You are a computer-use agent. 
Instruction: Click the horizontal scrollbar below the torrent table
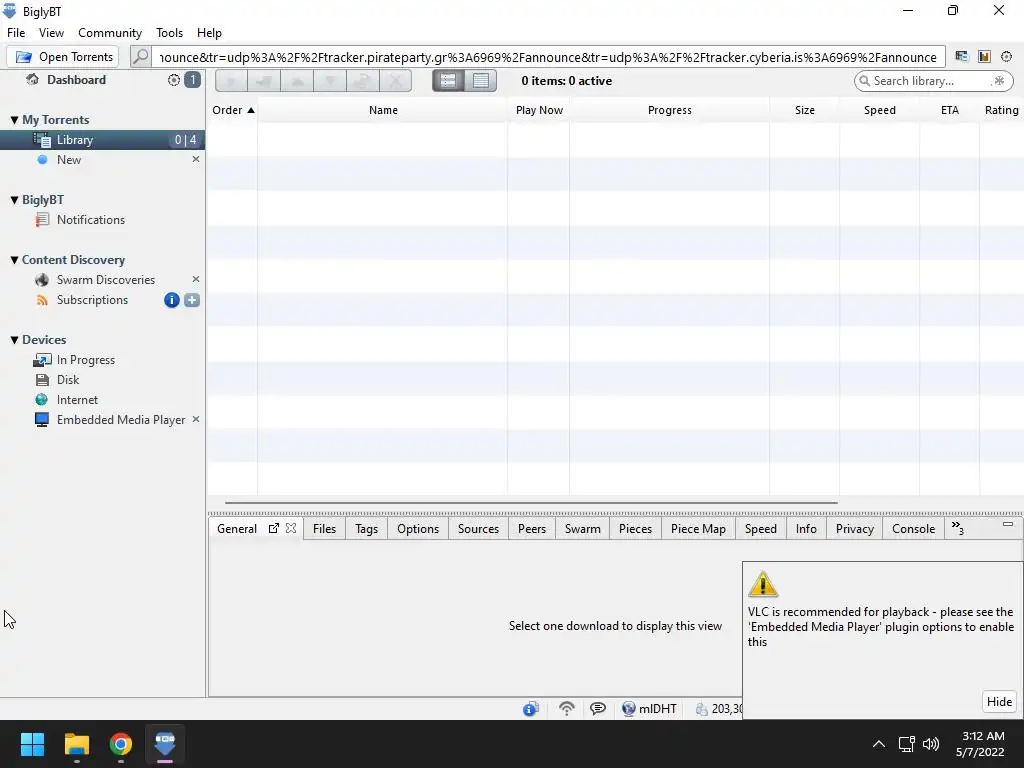(531, 503)
